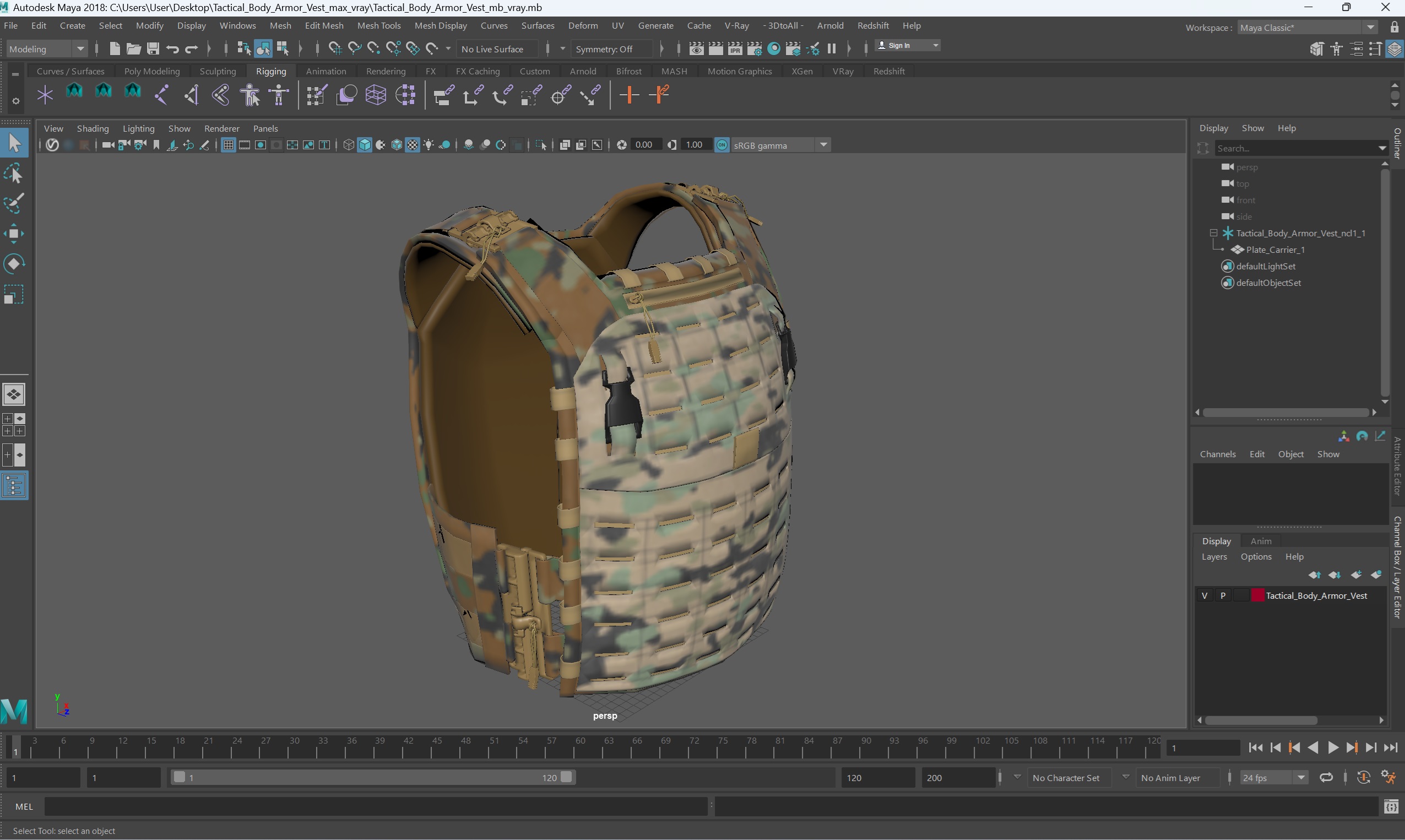The width and height of the screenshot is (1405, 840).
Task: Click the Create Joints shelf icon
Action: pyautogui.click(x=161, y=95)
